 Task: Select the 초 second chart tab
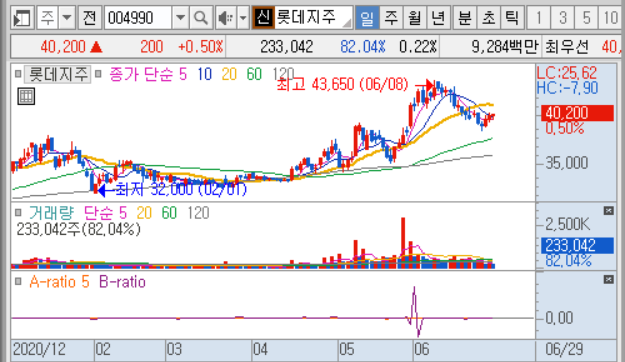(489, 18)
